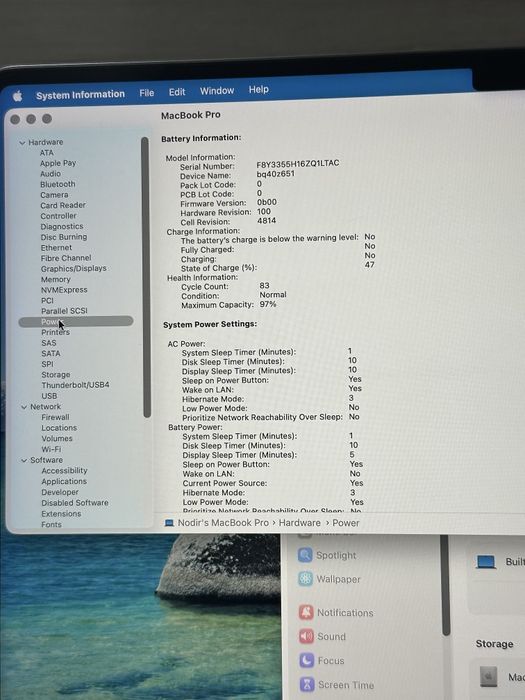Open Wallpaper in System Settings window

click(x=329, y=579)
